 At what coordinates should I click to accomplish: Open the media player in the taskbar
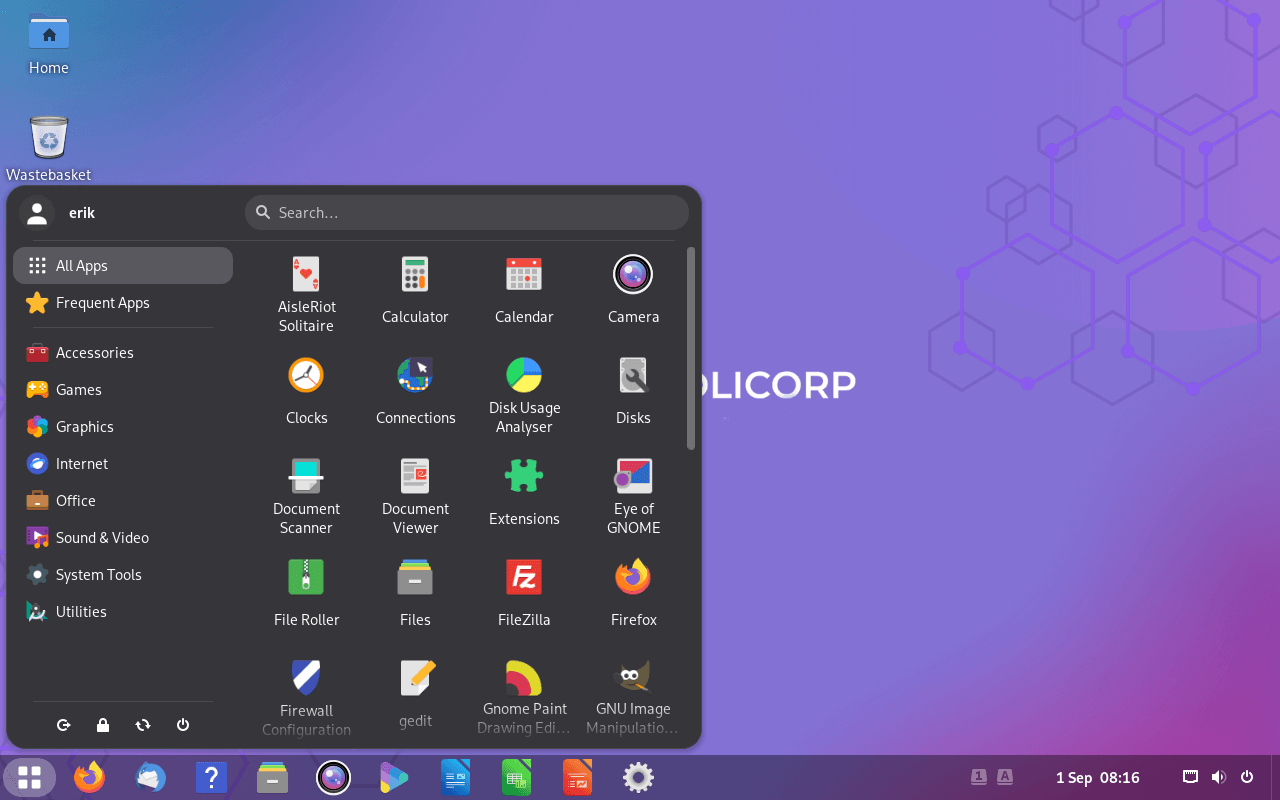[x=394, y=777]
